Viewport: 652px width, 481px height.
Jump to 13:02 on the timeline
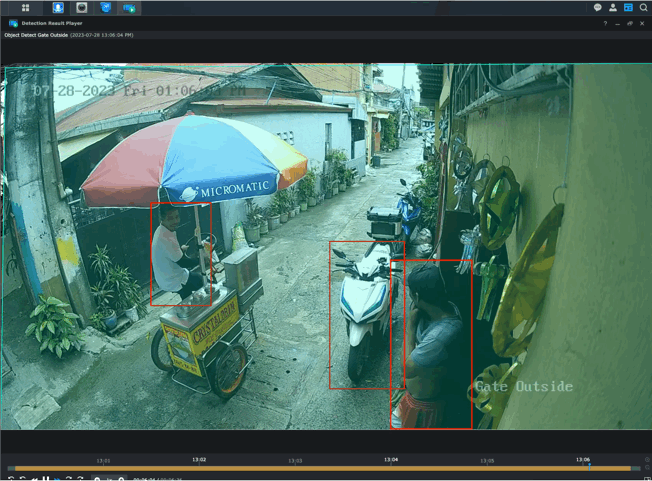[199, 460]
